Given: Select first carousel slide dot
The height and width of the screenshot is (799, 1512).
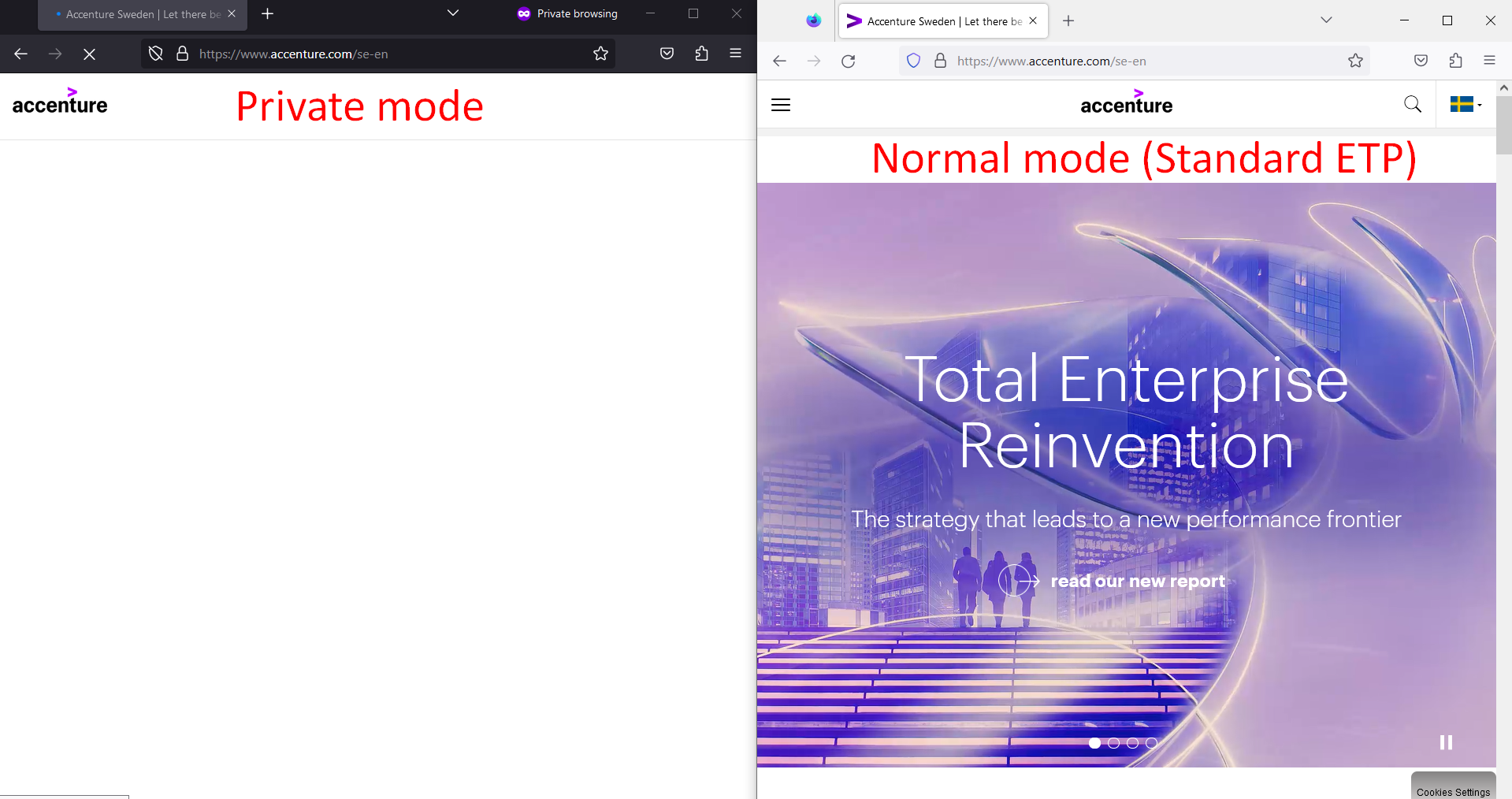Looking at the screenshot, I should click(x=1094, y=743).
